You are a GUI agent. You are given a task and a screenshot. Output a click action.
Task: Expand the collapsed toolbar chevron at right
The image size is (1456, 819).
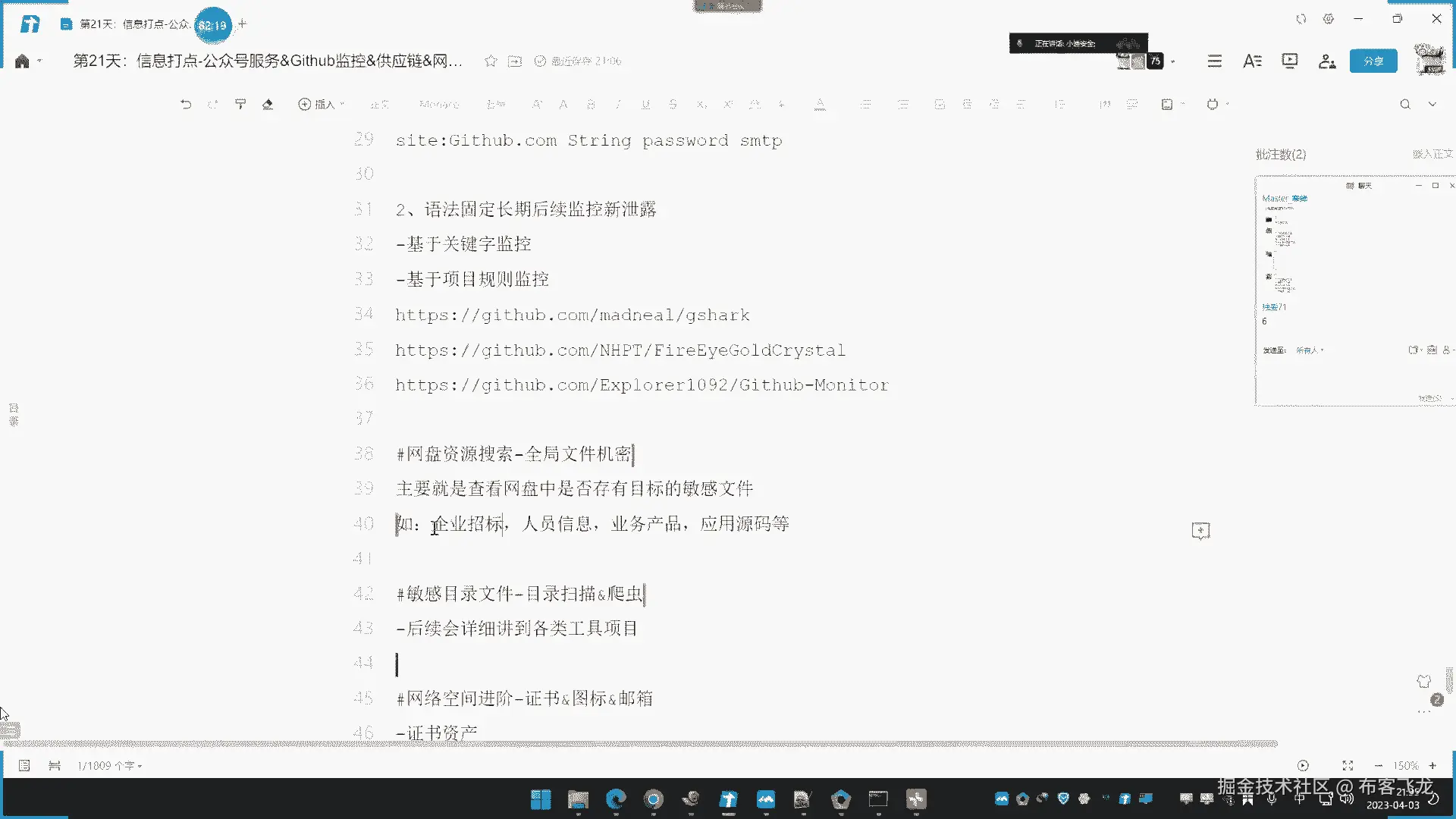click(1432, 105)
